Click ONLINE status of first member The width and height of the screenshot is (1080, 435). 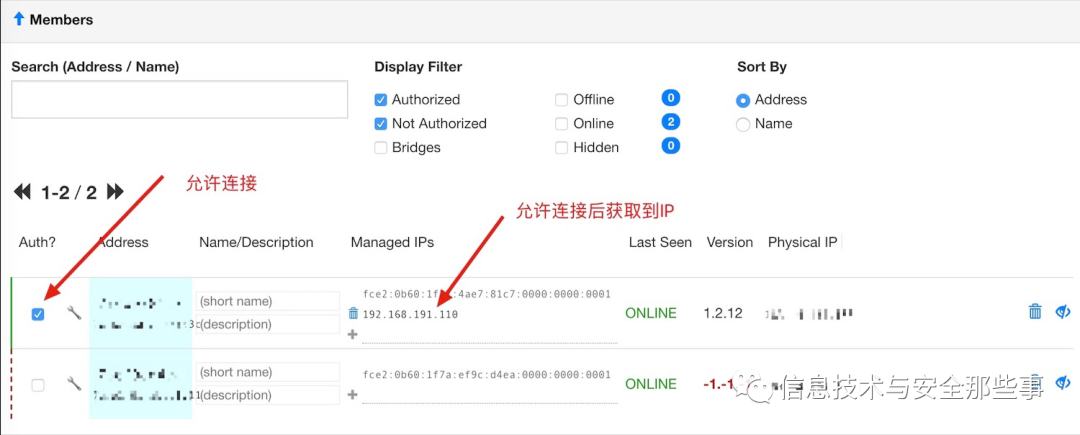651,313
